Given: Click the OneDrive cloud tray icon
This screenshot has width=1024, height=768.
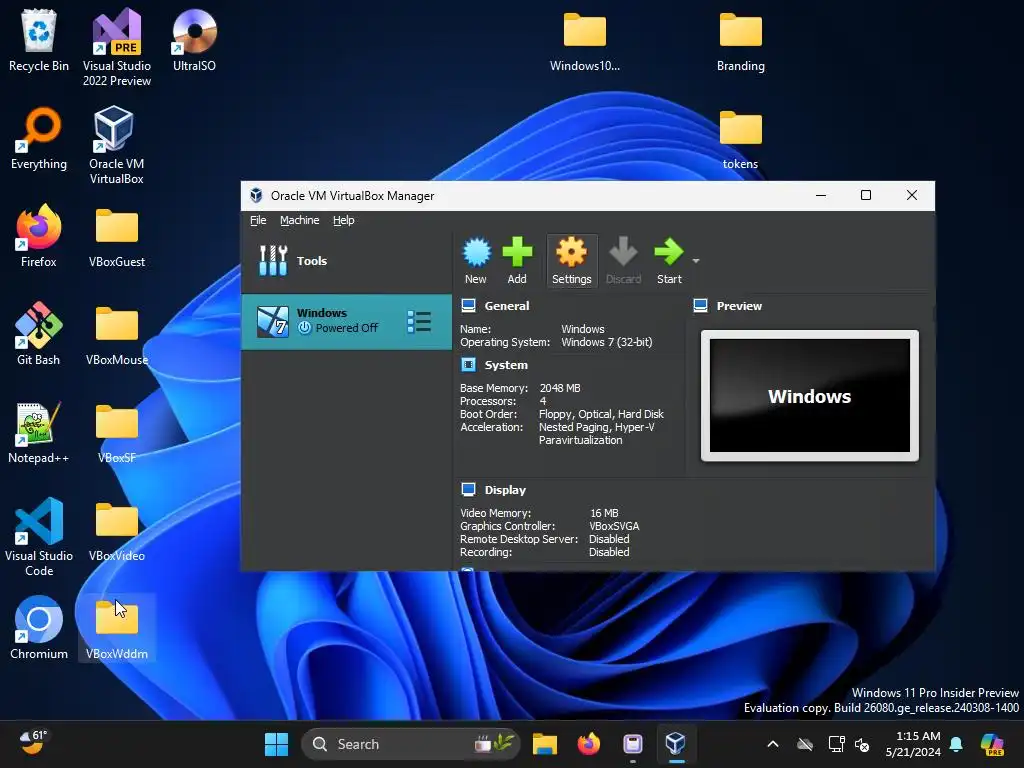Looking at the screenshot, I should click(805, 744).
